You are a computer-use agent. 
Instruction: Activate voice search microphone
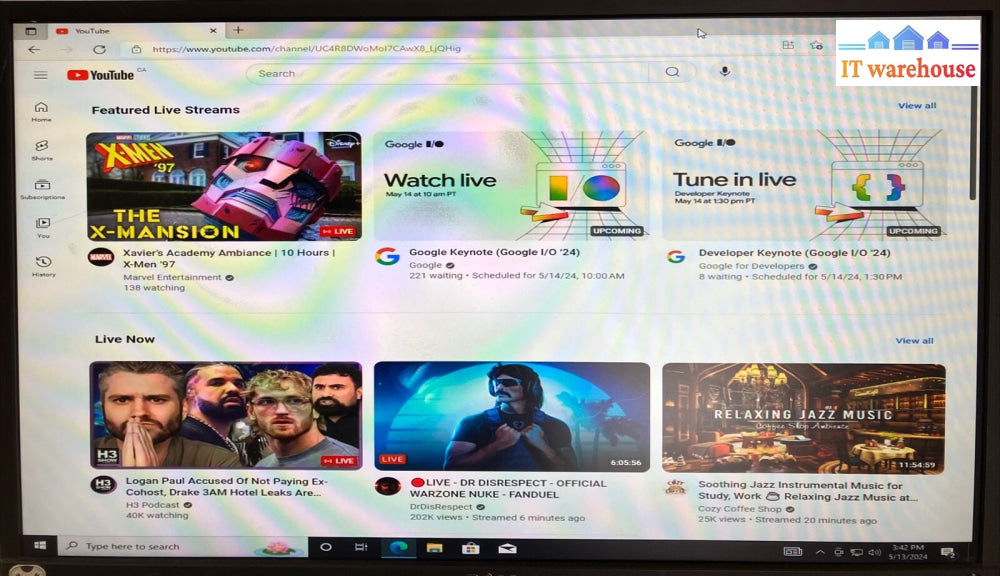[x=725, y=72]
